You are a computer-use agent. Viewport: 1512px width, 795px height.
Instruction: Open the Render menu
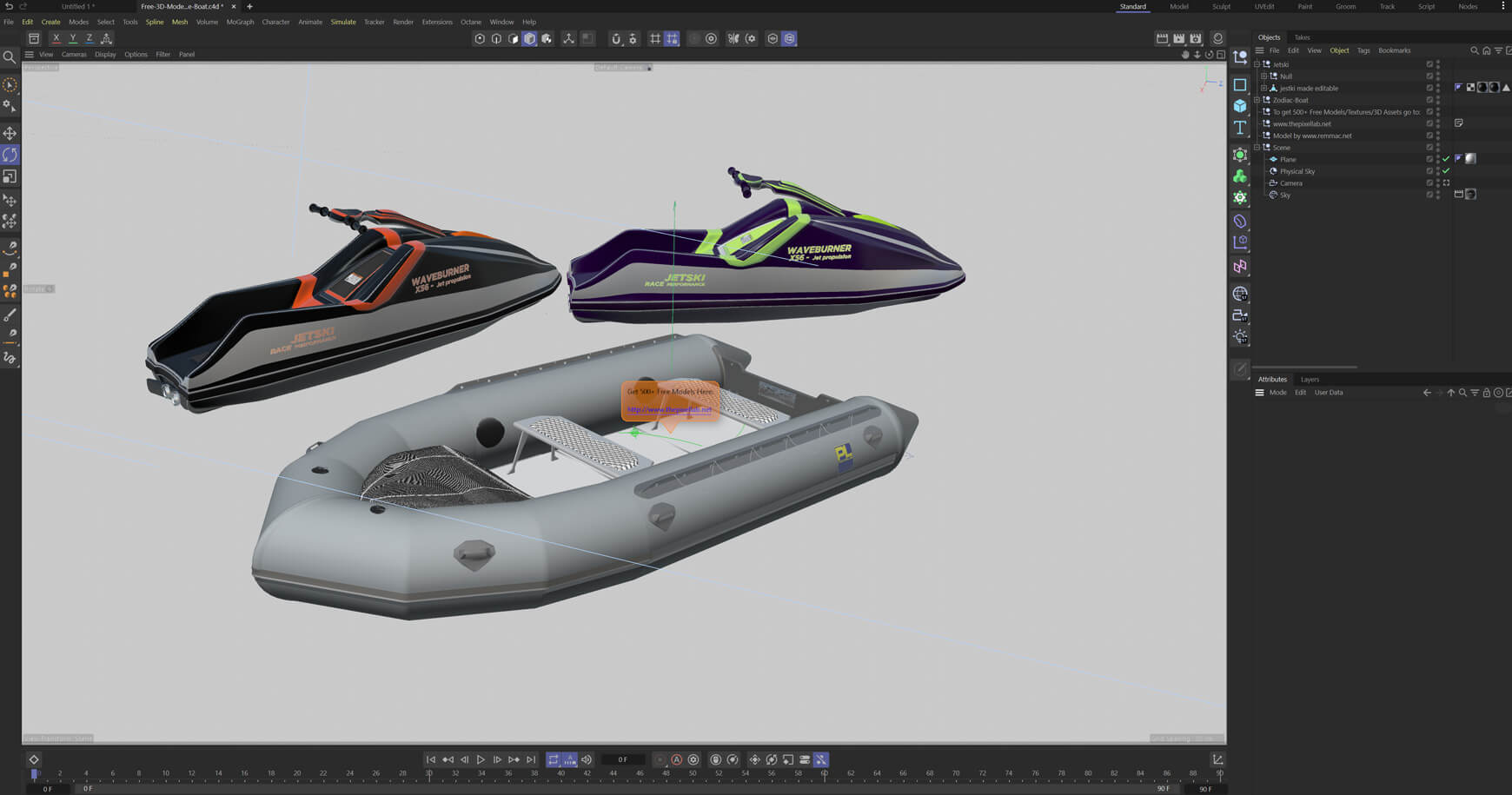pyautogui.click(x=403, y=22)
